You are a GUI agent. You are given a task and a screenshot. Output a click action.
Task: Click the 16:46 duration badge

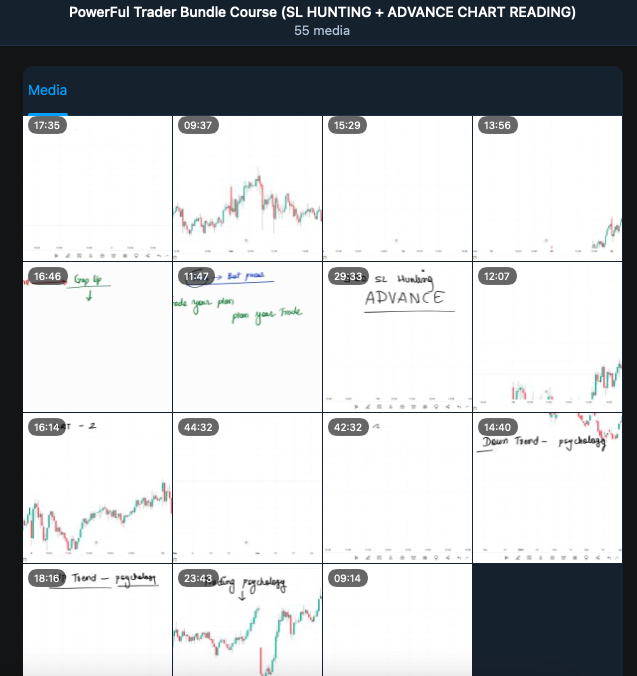point(48,276)
